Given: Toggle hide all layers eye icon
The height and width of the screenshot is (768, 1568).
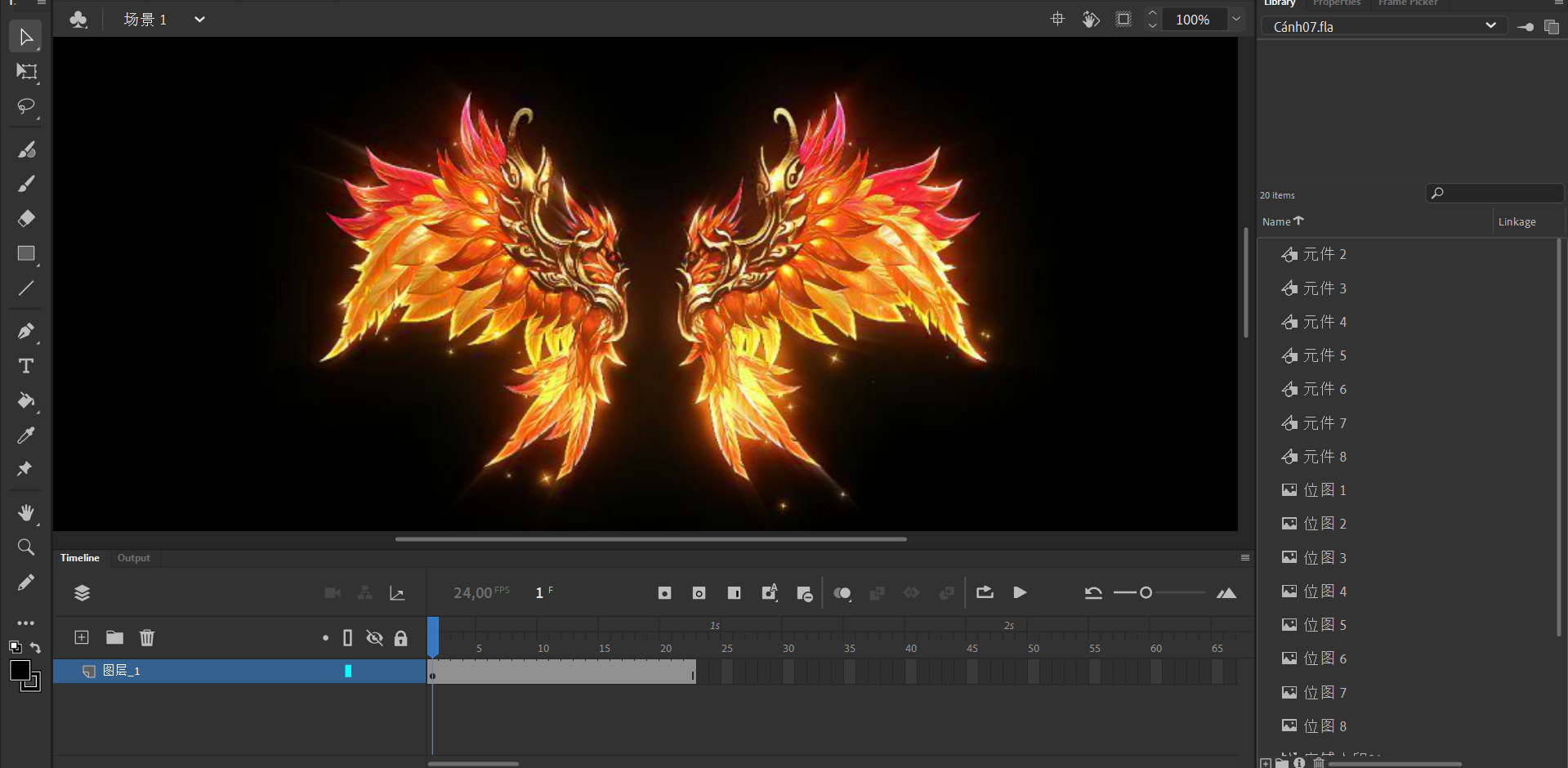Looking at the screenshot, I should (374, 638).
